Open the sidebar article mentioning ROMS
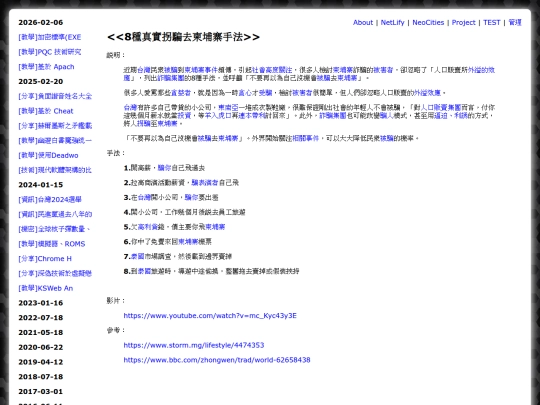 click(x=52, y=244)
